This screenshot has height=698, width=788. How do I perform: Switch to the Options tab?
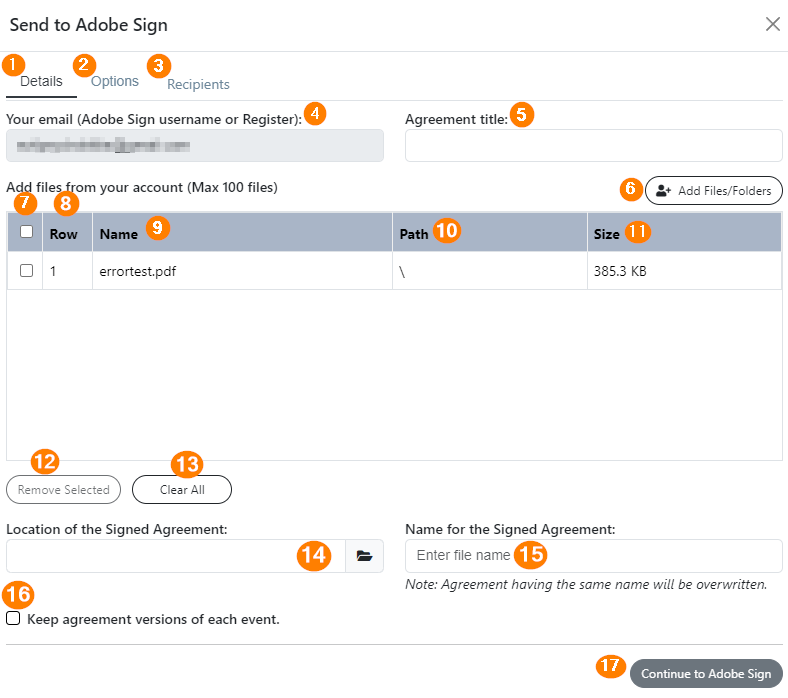point(115,81)
